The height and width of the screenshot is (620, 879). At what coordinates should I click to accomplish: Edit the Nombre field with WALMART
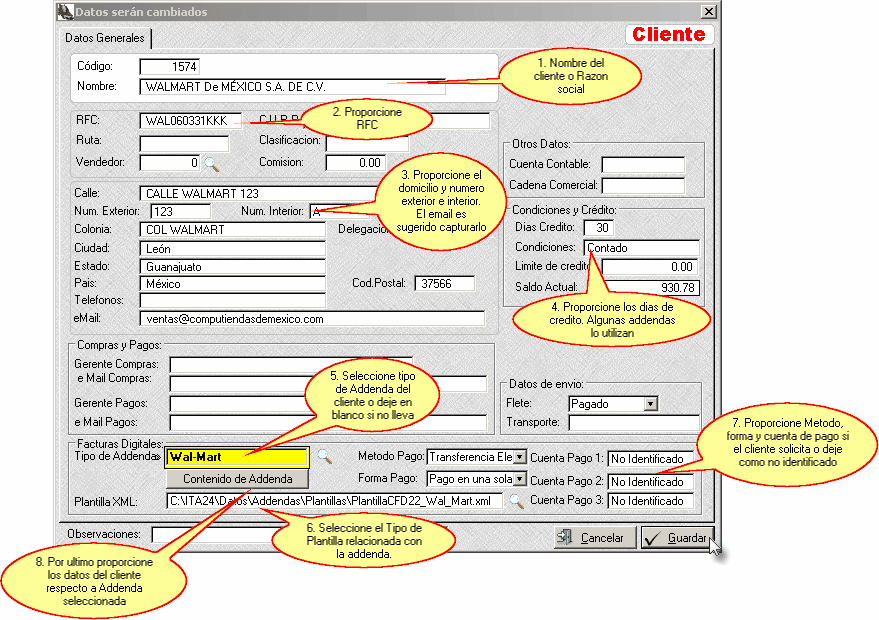[x=292, y=87]
